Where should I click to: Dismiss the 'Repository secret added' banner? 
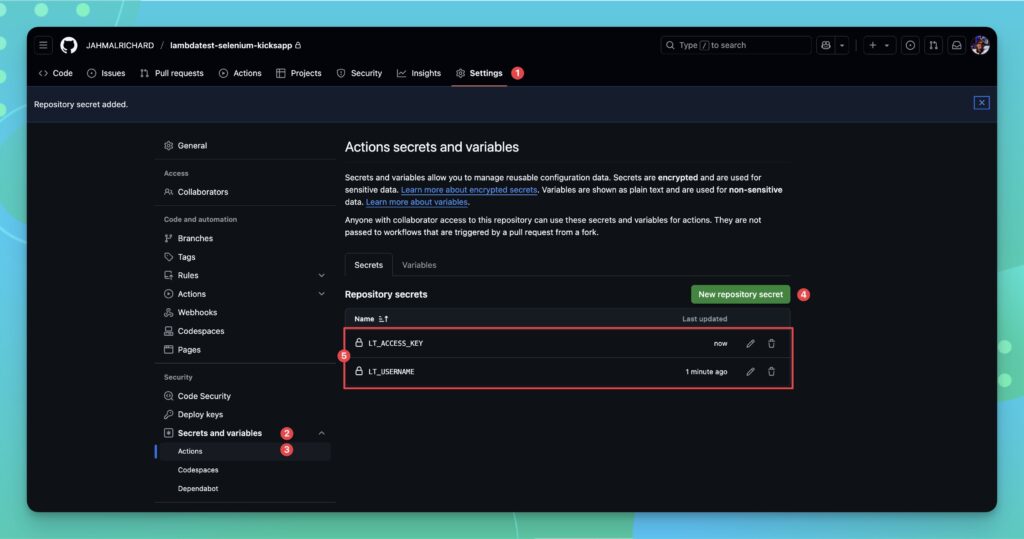[x=981, y=103]
